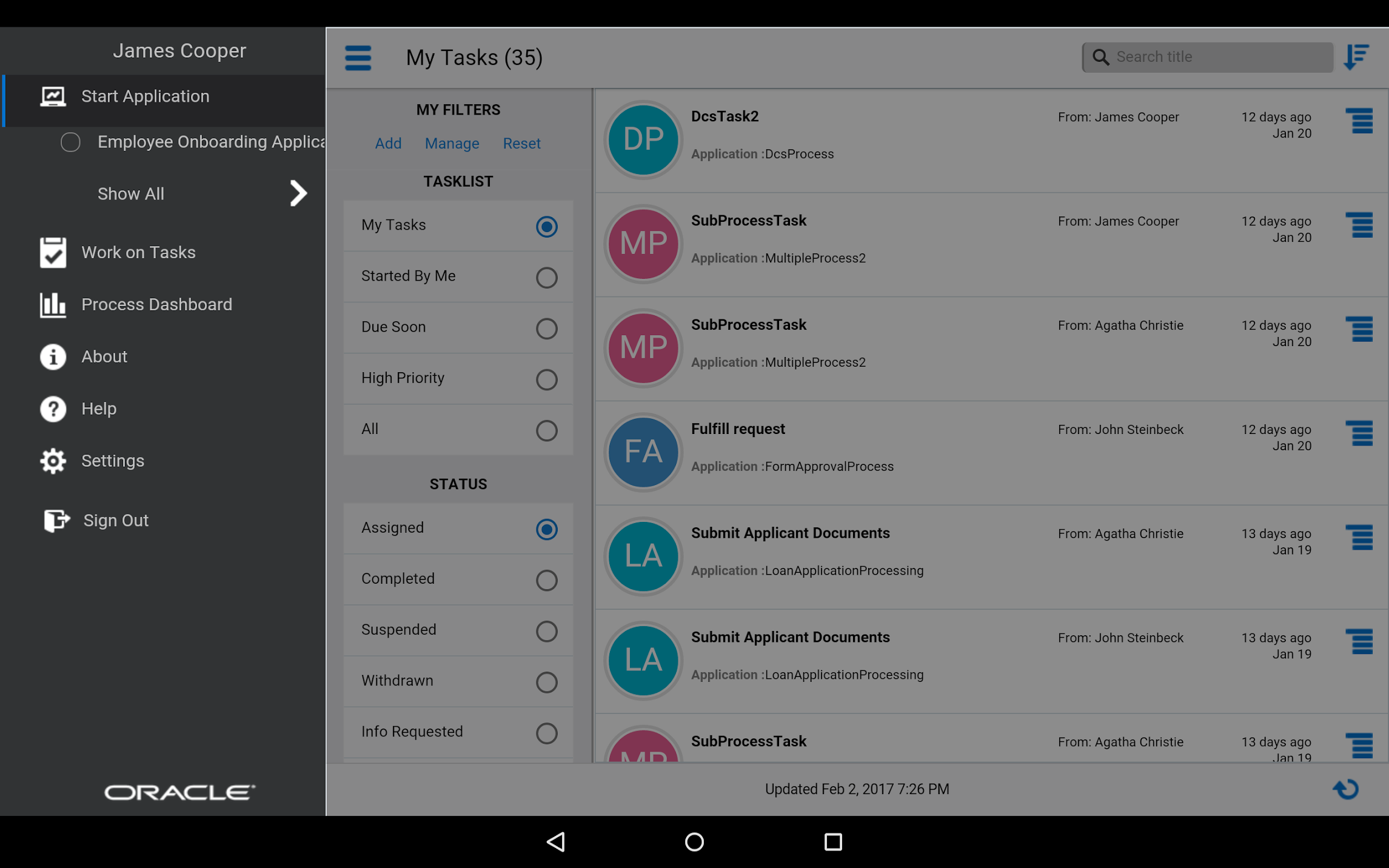Open actions icon for Agatha Christie's Submit Applicant Documents
Screen dimensions: 1389x868
[x=1359, y=538]
